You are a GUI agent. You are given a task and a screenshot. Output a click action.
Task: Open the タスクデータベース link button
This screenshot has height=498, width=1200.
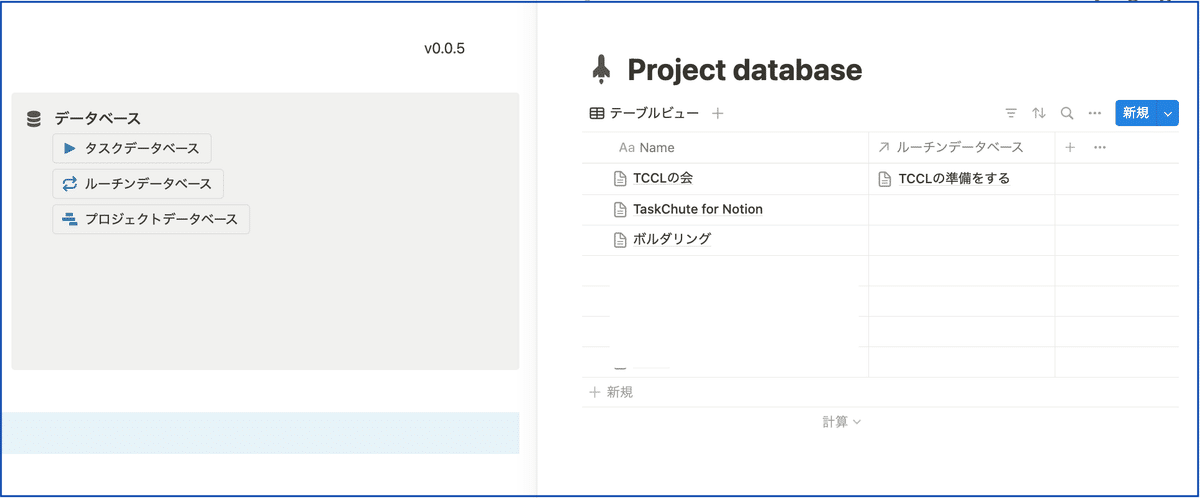point(132,148)
